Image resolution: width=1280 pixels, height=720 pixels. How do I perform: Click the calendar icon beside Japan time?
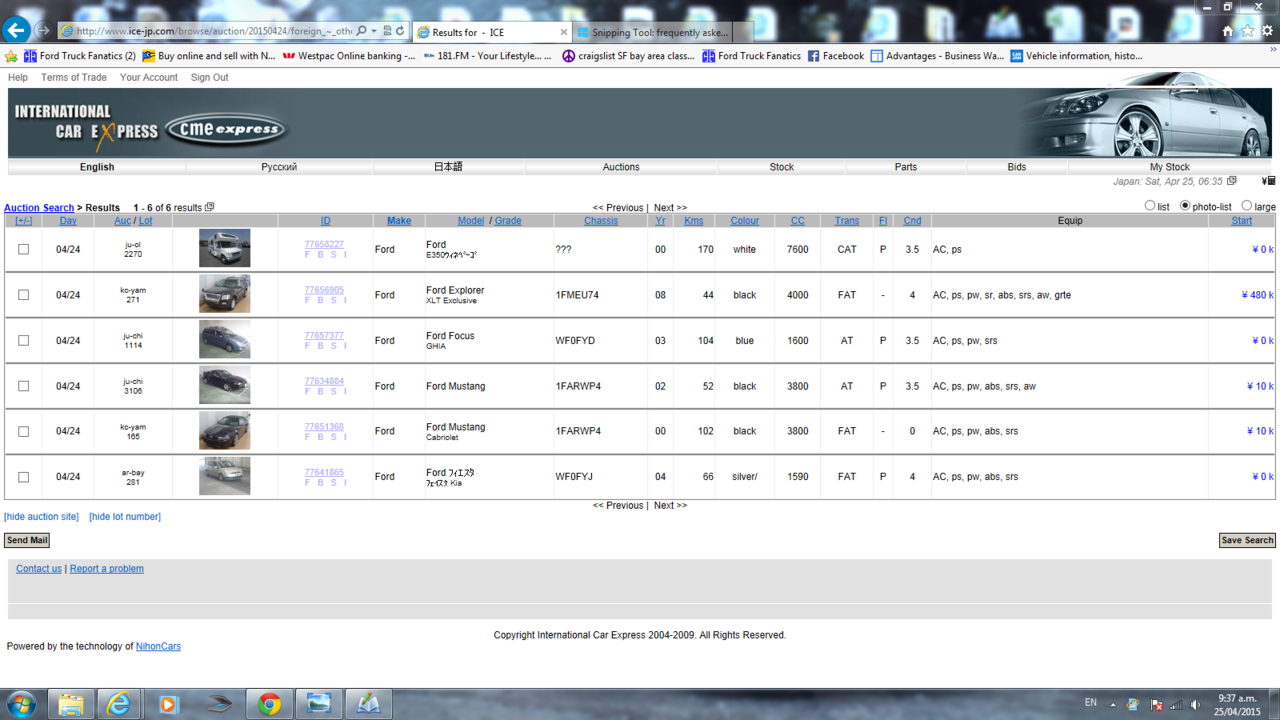pyautogui.click(x=1231, y=181)
